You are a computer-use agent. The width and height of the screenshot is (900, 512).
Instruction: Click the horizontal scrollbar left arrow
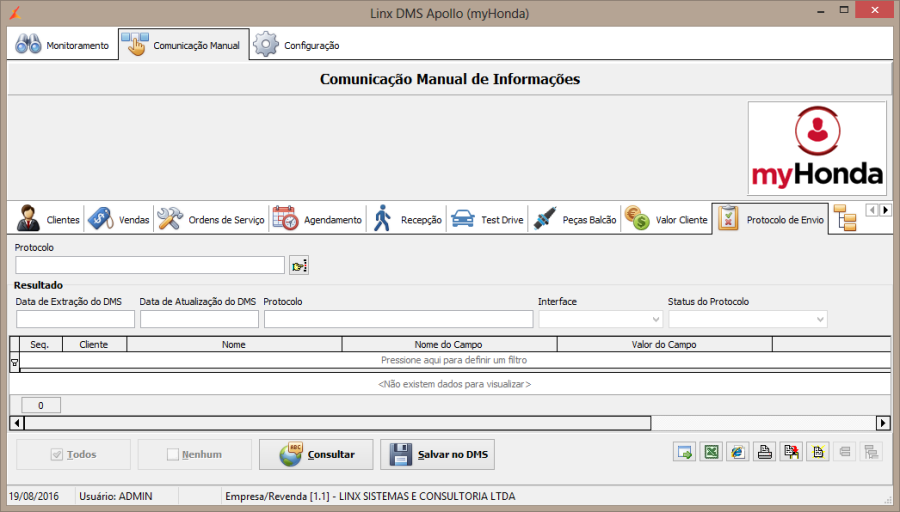coord(17,423)
